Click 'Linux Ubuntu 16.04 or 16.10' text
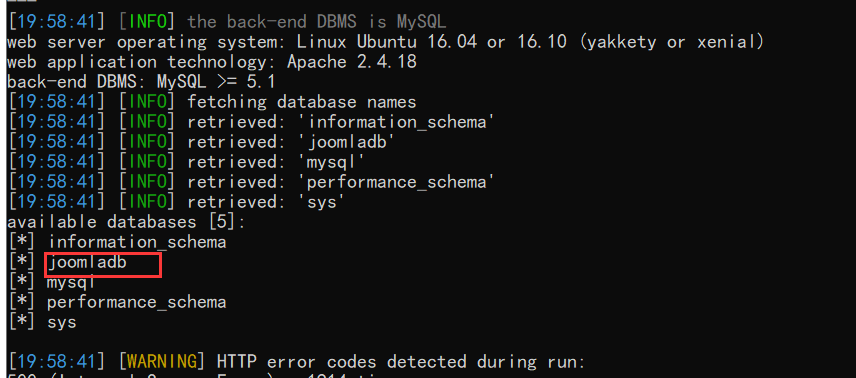 432,42
